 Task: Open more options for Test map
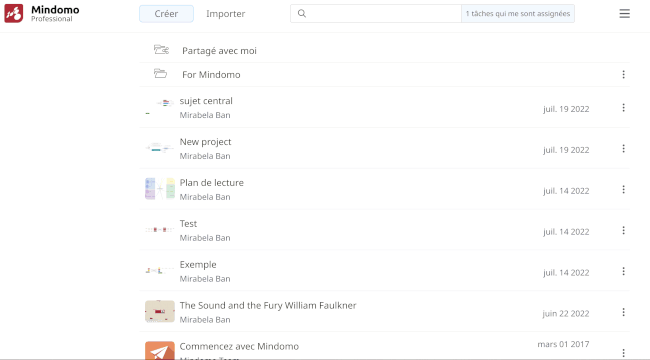623,230
